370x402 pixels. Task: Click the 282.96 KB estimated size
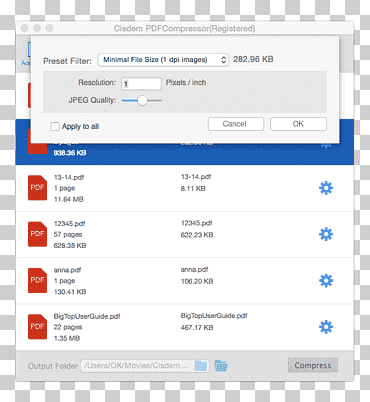click(x=253, y=59)
